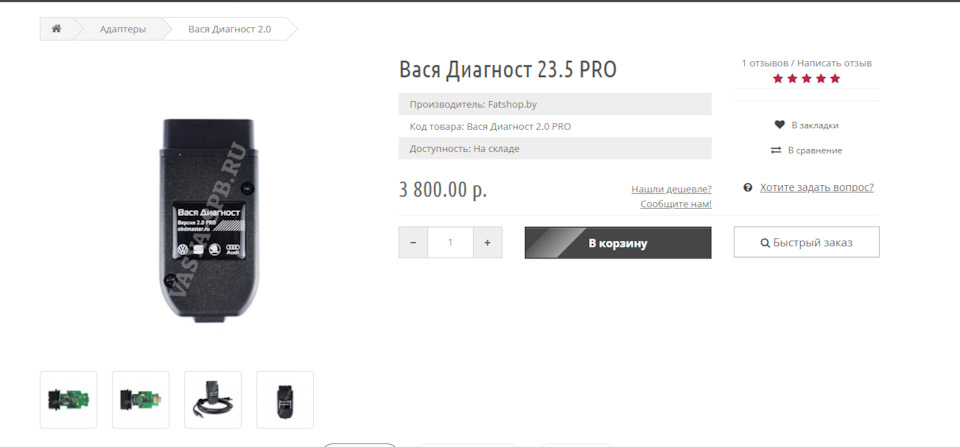Decrease quantity with minus button
This screenshot has width=960, height=447.
[413, 242]
